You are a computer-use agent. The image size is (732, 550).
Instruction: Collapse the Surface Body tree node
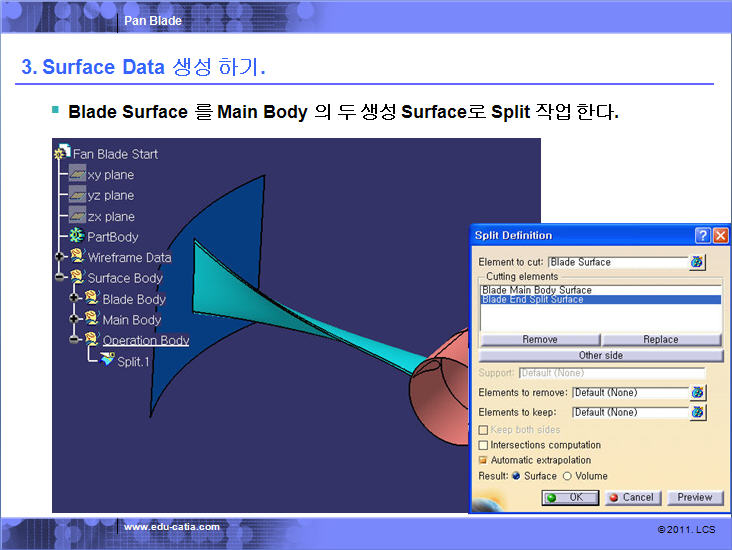click(60, 278)
